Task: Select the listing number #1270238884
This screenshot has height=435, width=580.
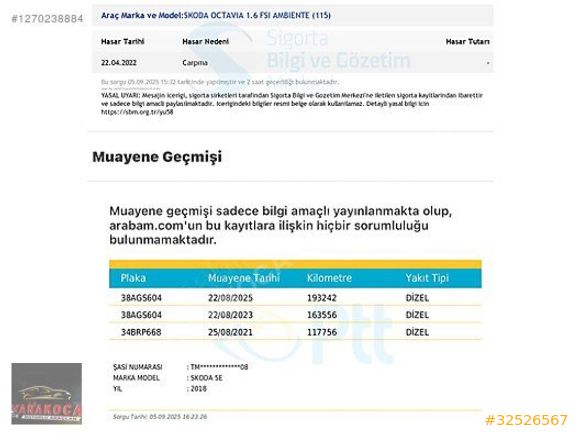Action: coord(47,19)
